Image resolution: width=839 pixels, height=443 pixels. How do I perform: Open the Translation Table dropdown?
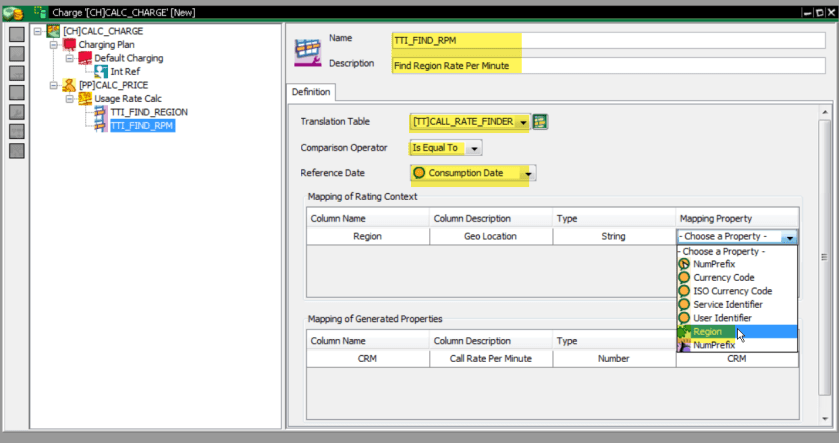[x=522, y=122]
